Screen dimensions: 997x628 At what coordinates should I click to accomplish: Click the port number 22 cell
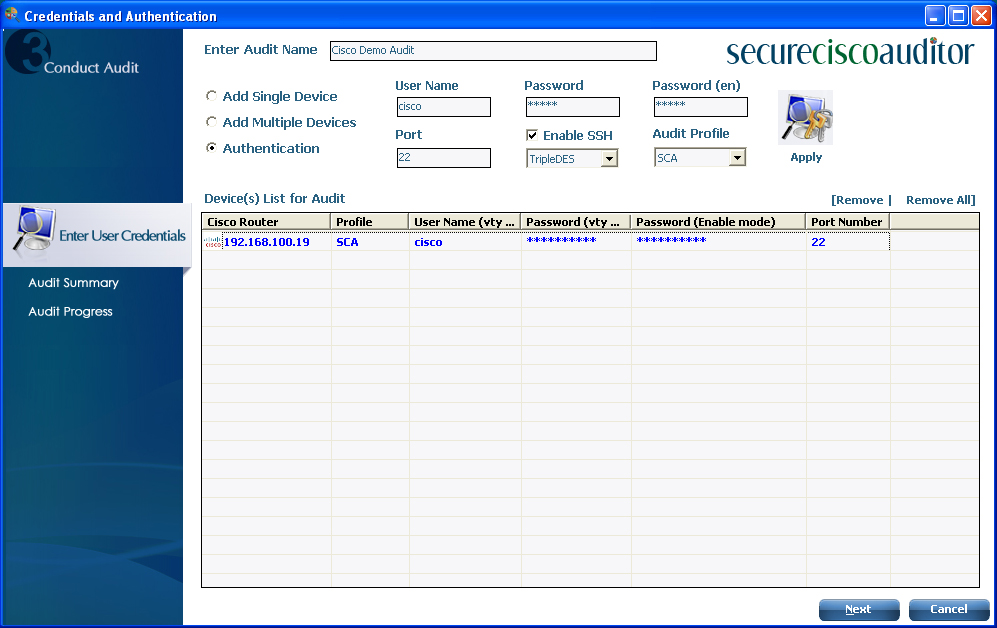click(848, 242)
